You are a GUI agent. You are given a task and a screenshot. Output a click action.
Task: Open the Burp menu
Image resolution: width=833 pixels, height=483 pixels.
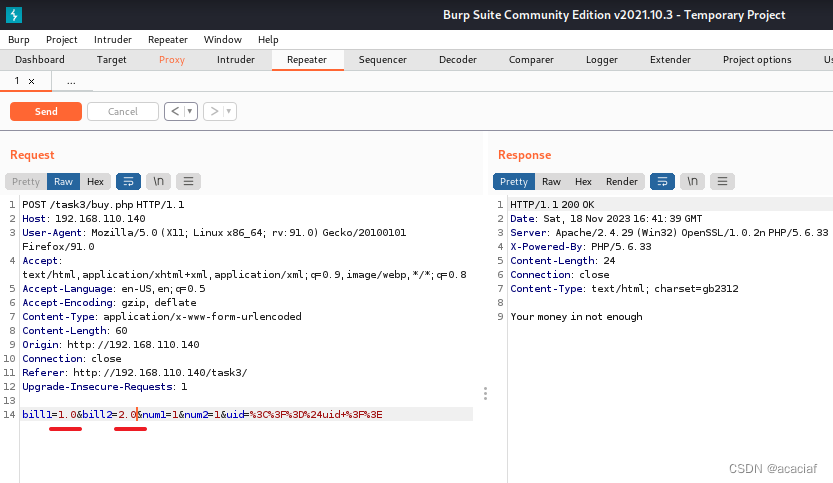(x=19, y=40)
